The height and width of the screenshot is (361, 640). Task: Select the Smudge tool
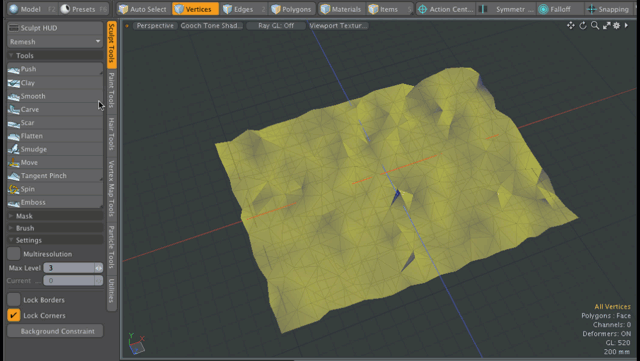[x=55, y=149]
